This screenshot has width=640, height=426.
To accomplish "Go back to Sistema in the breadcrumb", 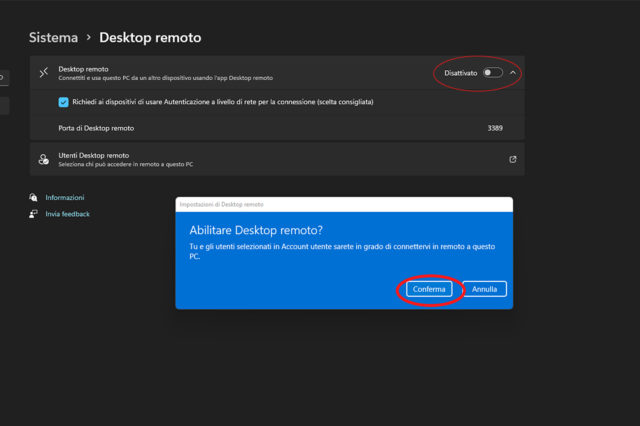I will (53, 38).
